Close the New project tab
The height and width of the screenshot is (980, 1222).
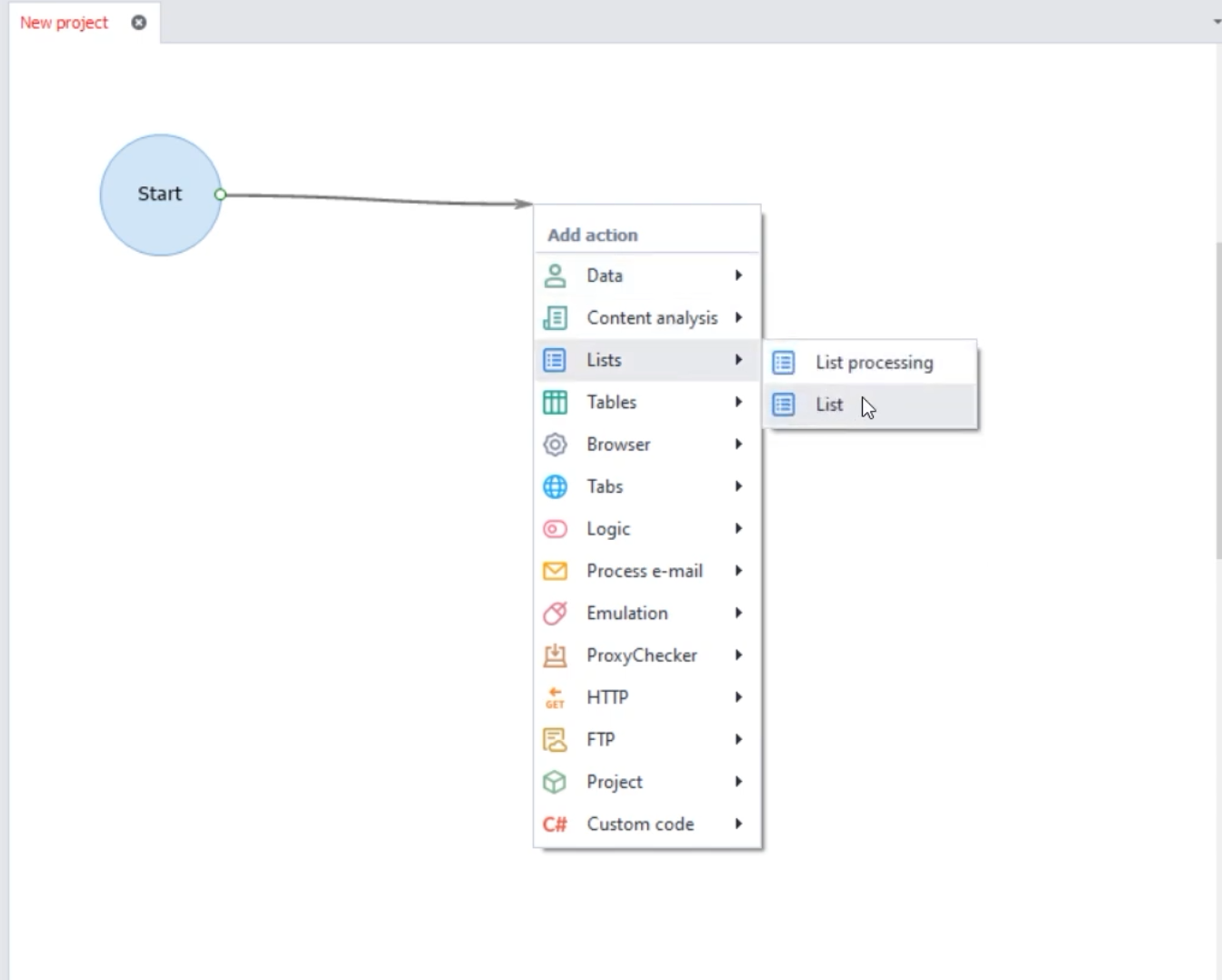(x=139, y=23)
